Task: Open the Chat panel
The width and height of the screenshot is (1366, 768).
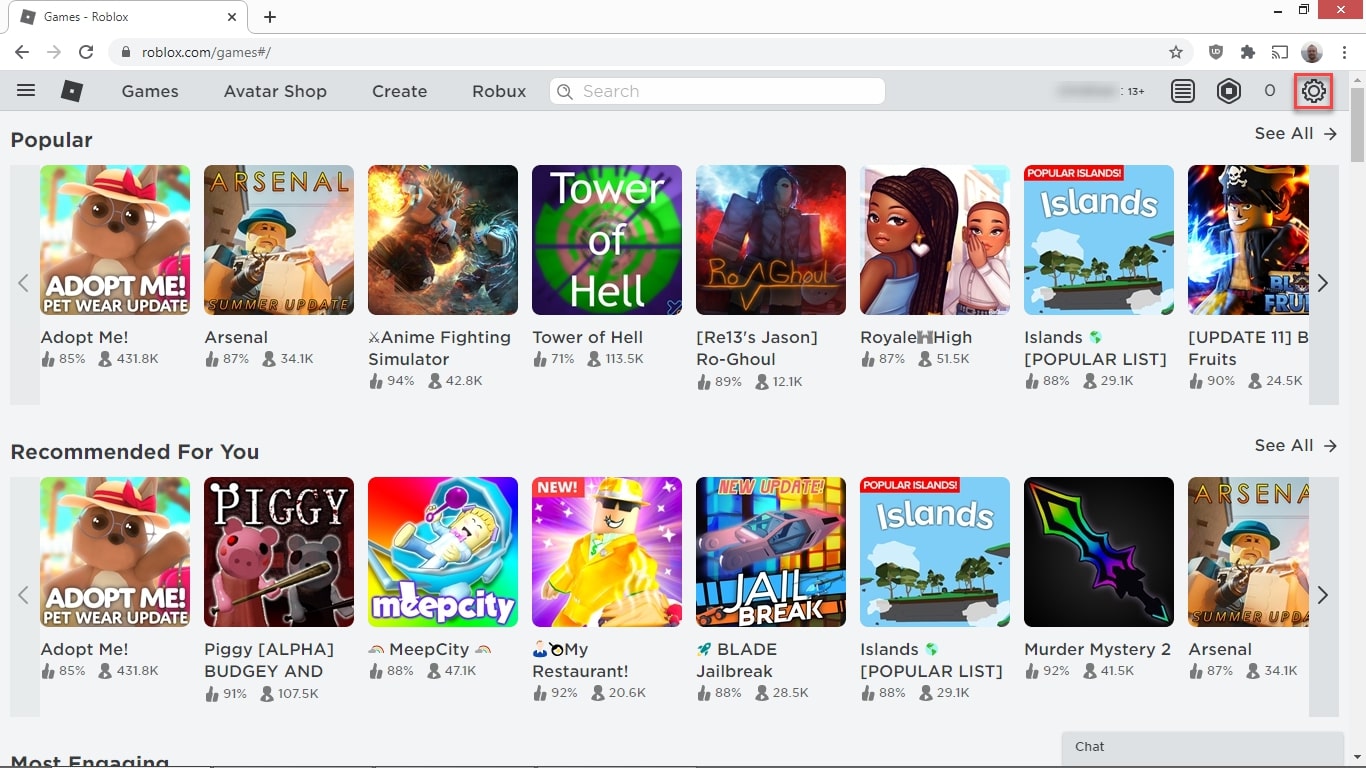Action: [x=1203, y=747]
